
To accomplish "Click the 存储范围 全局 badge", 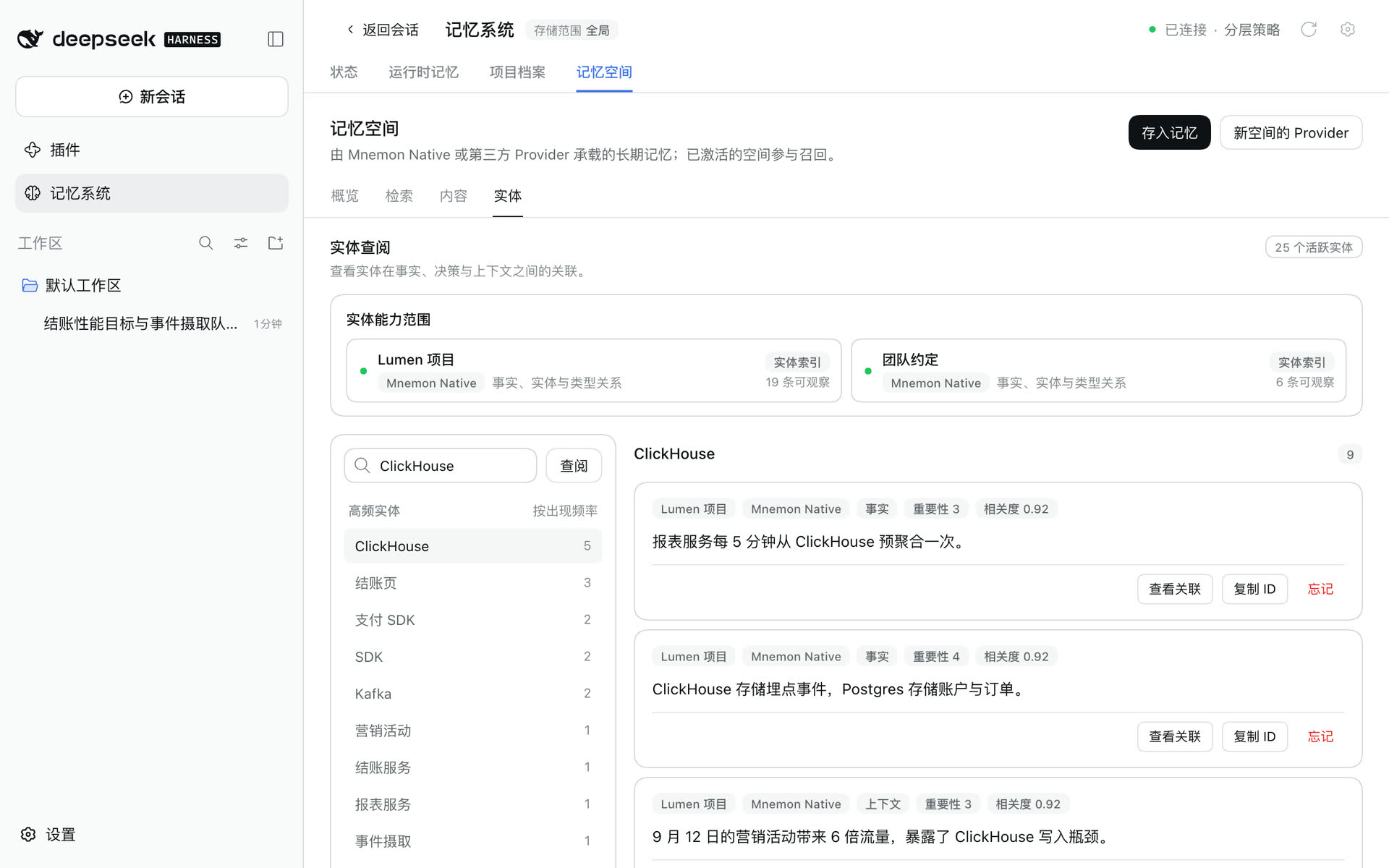I will pos(572,30).
